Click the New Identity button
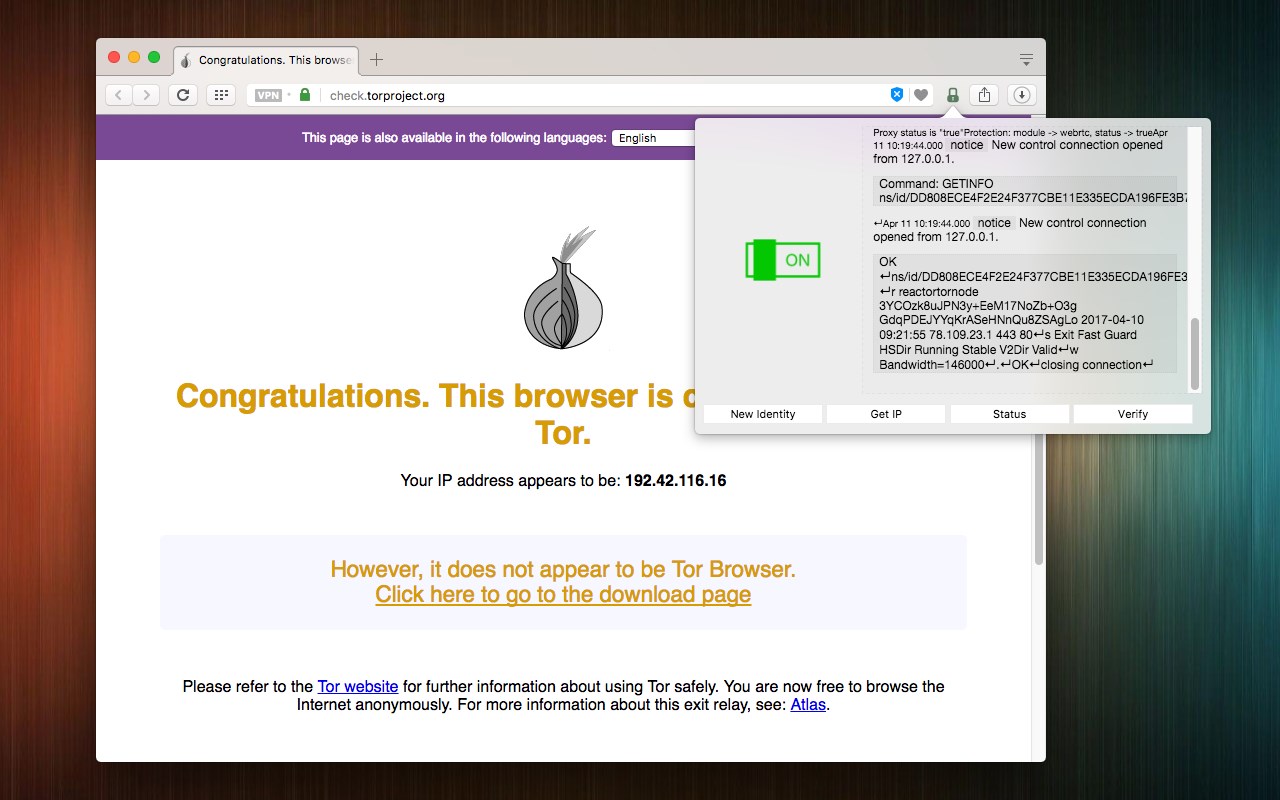 point(763,414)
